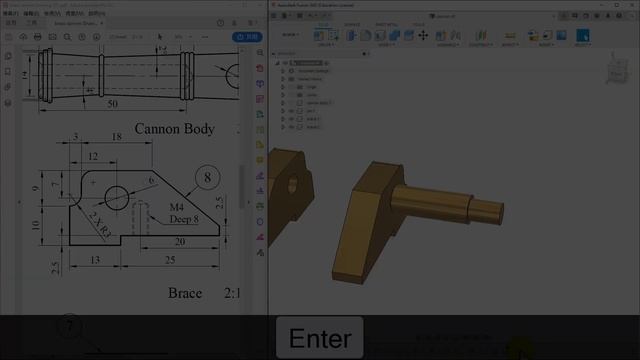Click the Inspect measure icon

tap(509, 36)
